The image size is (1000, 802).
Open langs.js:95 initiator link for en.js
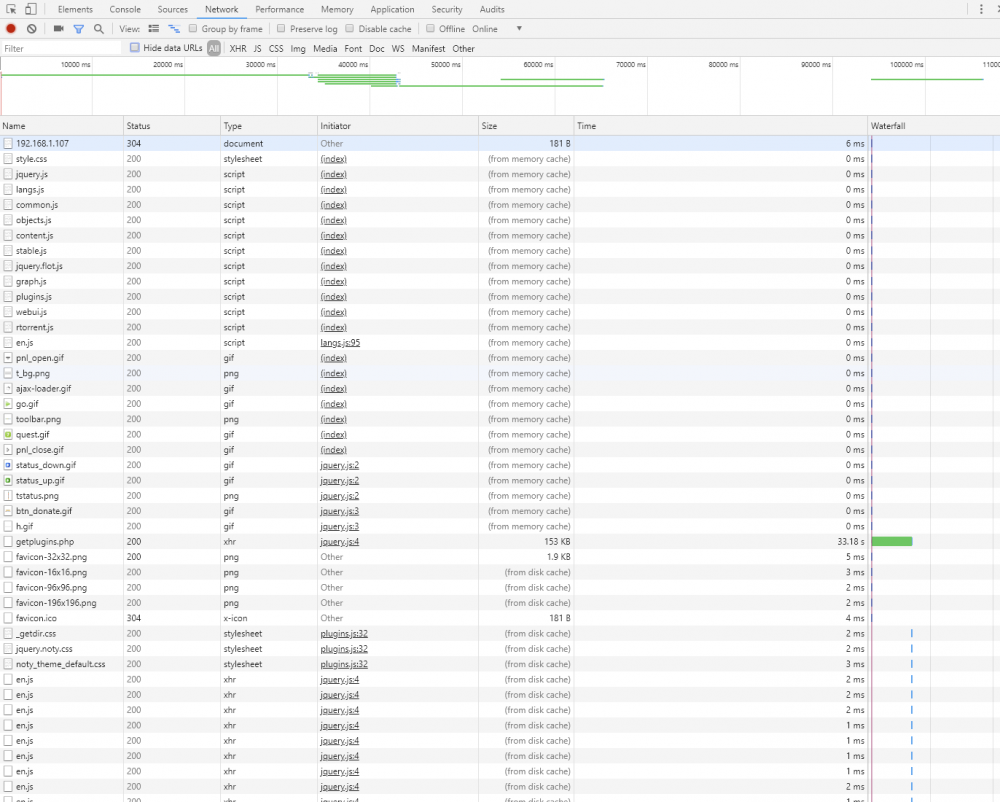(x=340, y=343)
